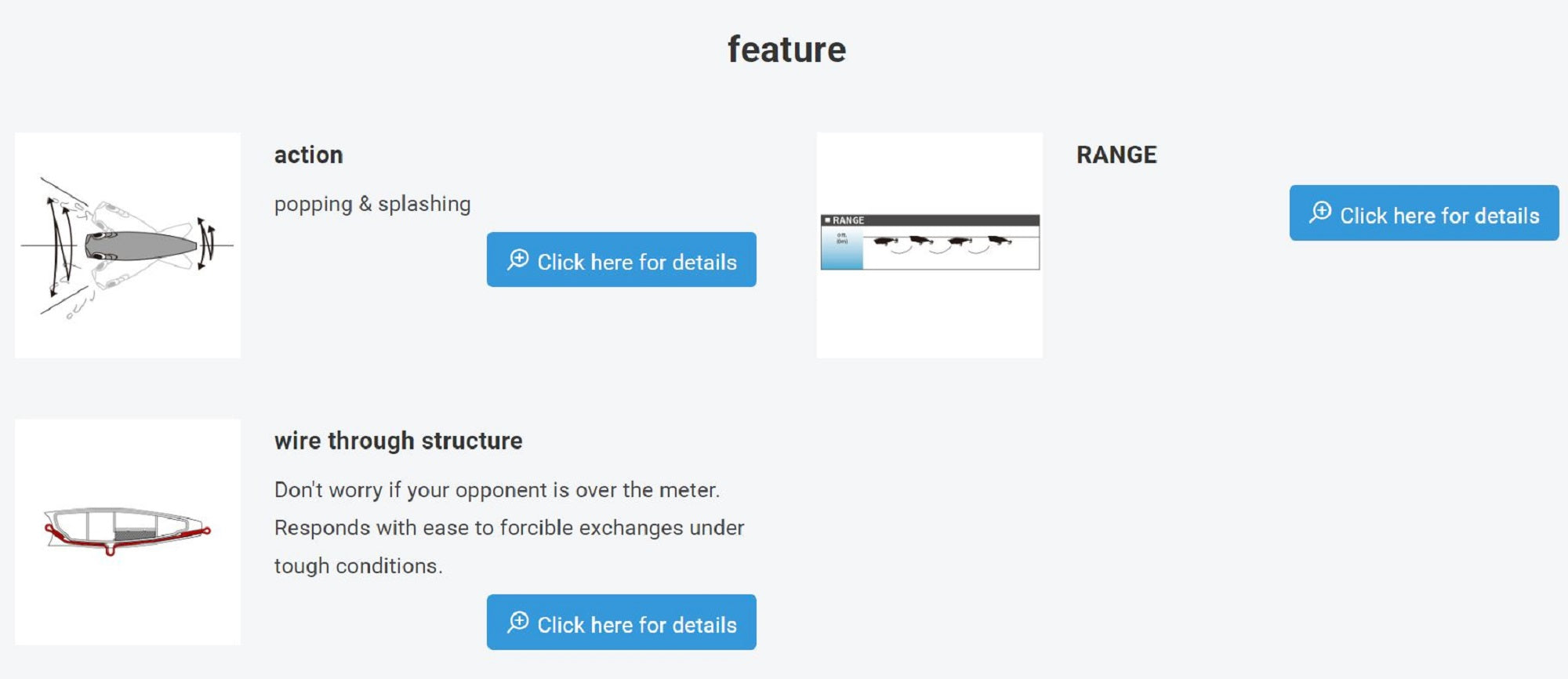The image size is (1568, 679).
Task: Click the lure action diagram thumbnail
Action: (128, 245)
